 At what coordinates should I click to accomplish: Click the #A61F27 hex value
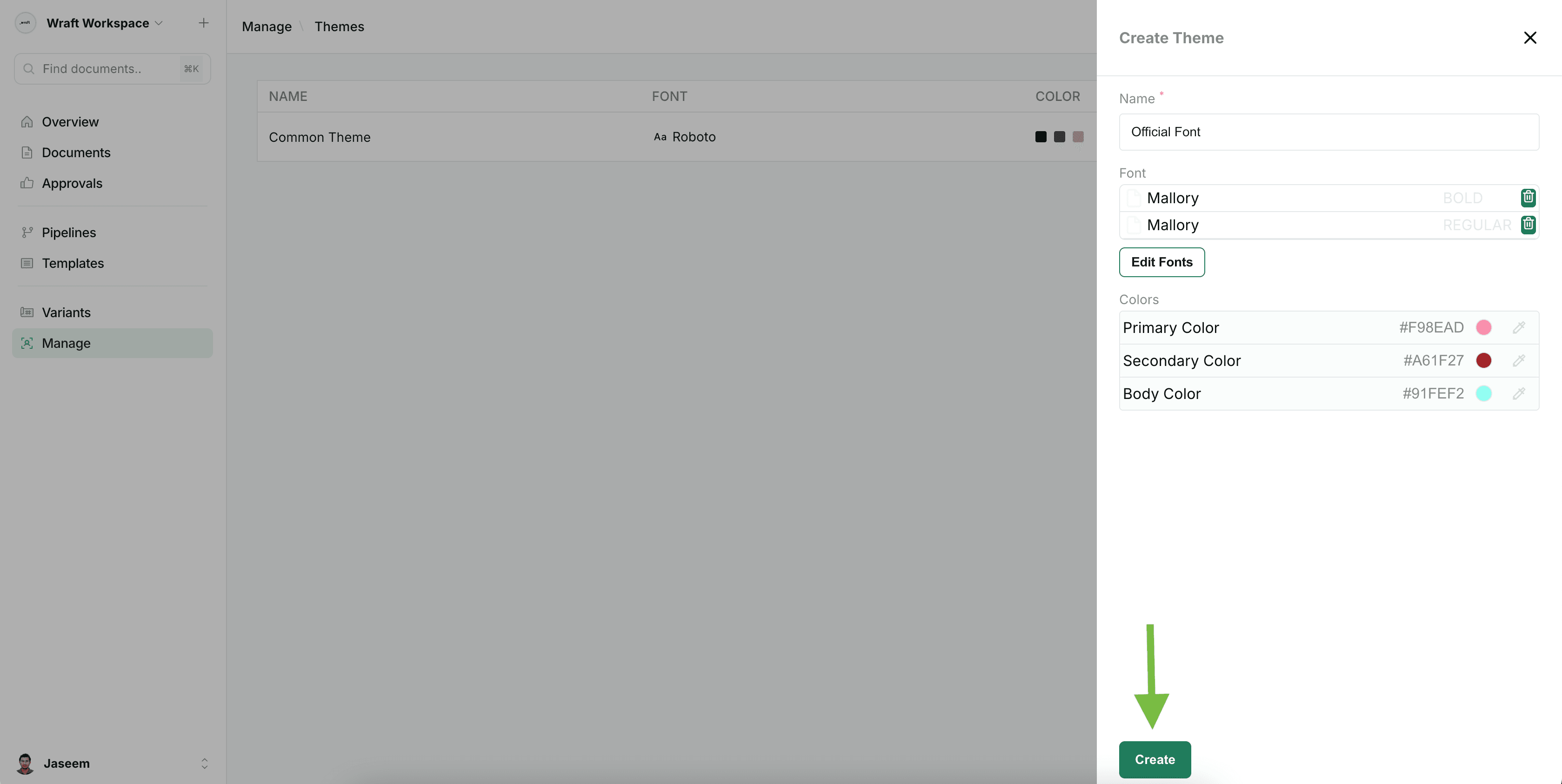(x=1434, y=360)
